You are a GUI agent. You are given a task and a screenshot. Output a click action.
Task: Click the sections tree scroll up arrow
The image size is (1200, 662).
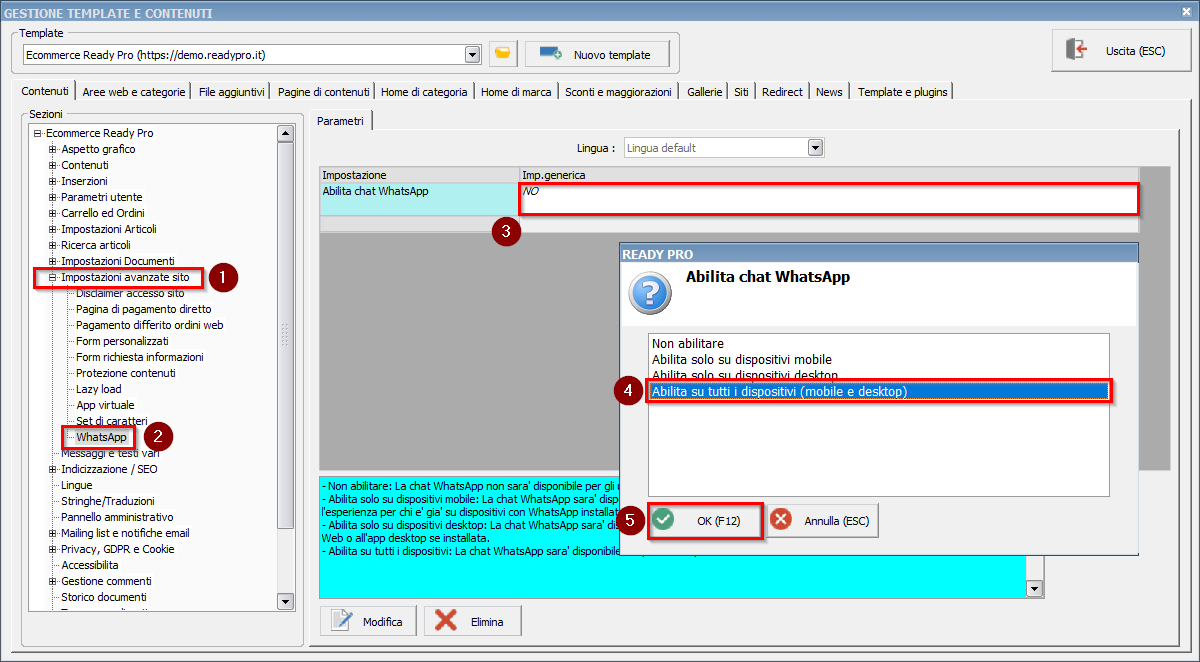[x=285, y=133]
